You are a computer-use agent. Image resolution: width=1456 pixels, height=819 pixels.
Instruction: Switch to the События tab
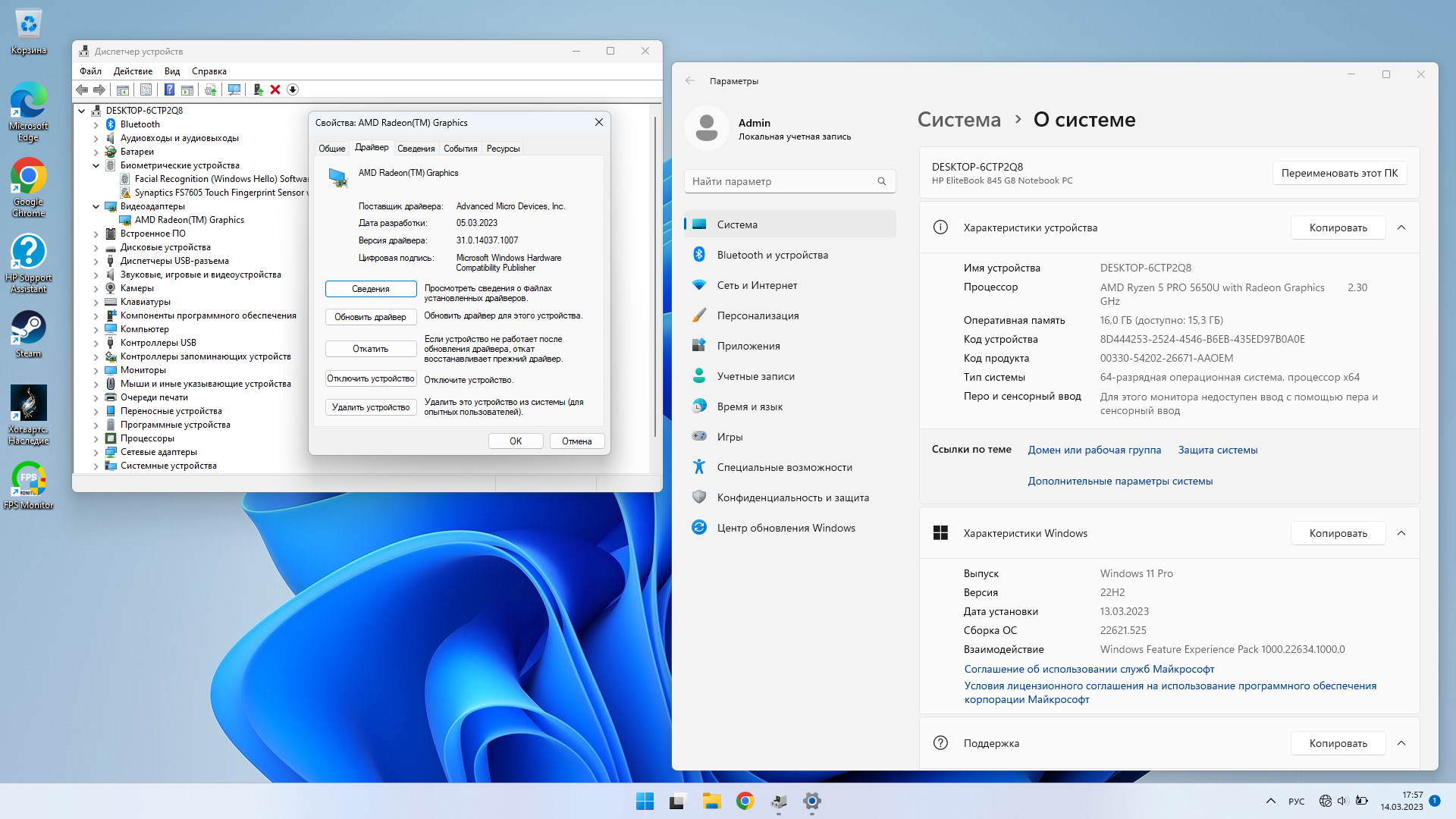click(x=460, y=149)
